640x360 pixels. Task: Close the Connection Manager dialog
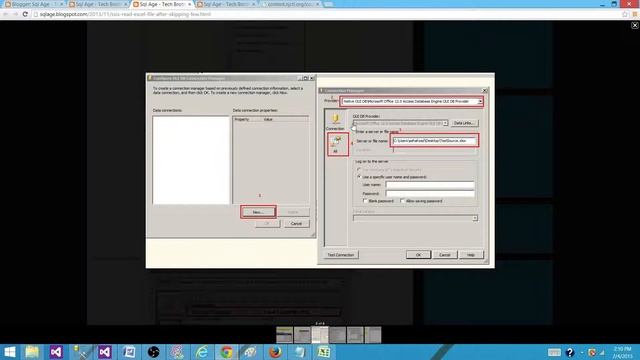[484, 91]
